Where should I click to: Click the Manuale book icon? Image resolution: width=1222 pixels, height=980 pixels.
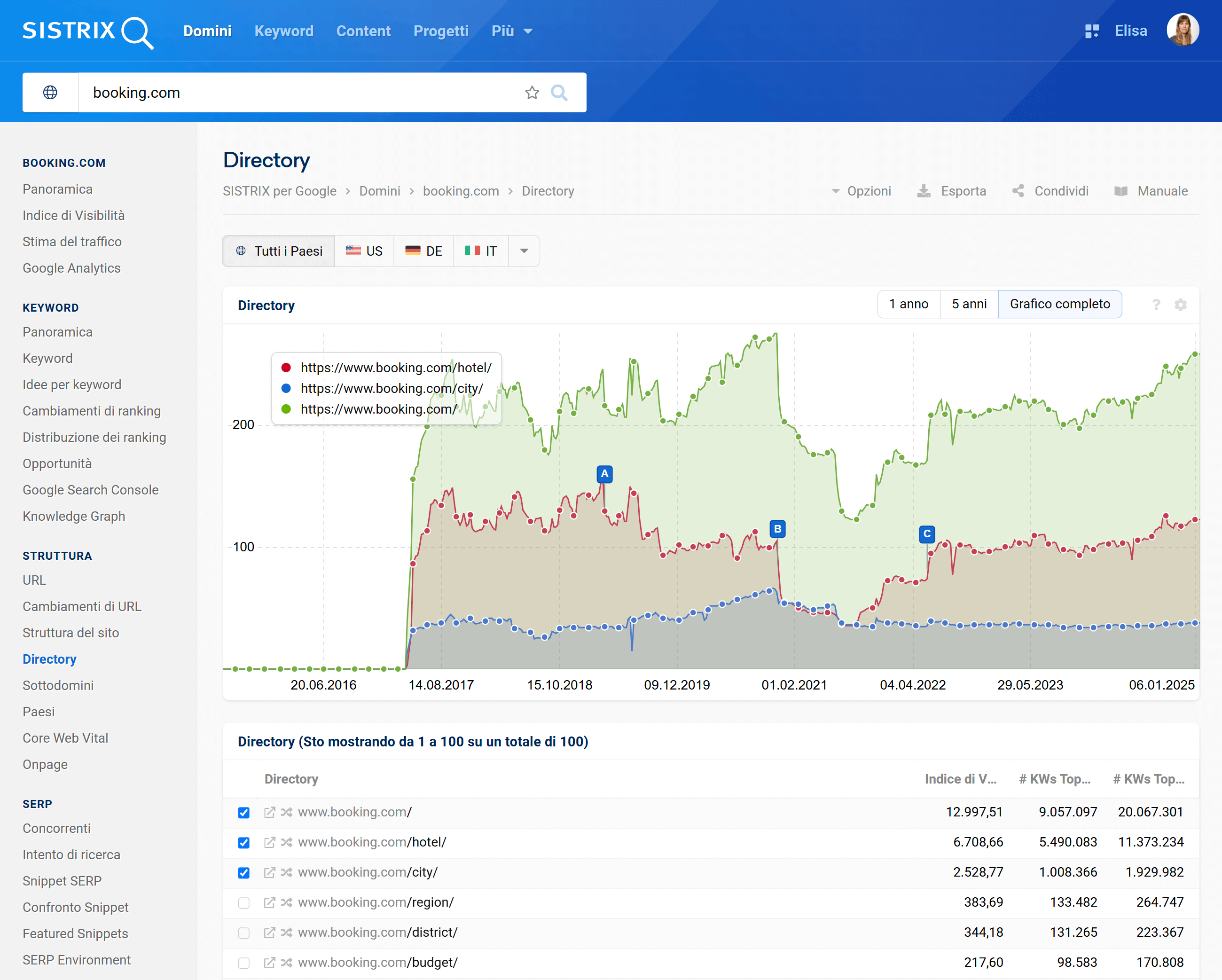point(1120,191)
